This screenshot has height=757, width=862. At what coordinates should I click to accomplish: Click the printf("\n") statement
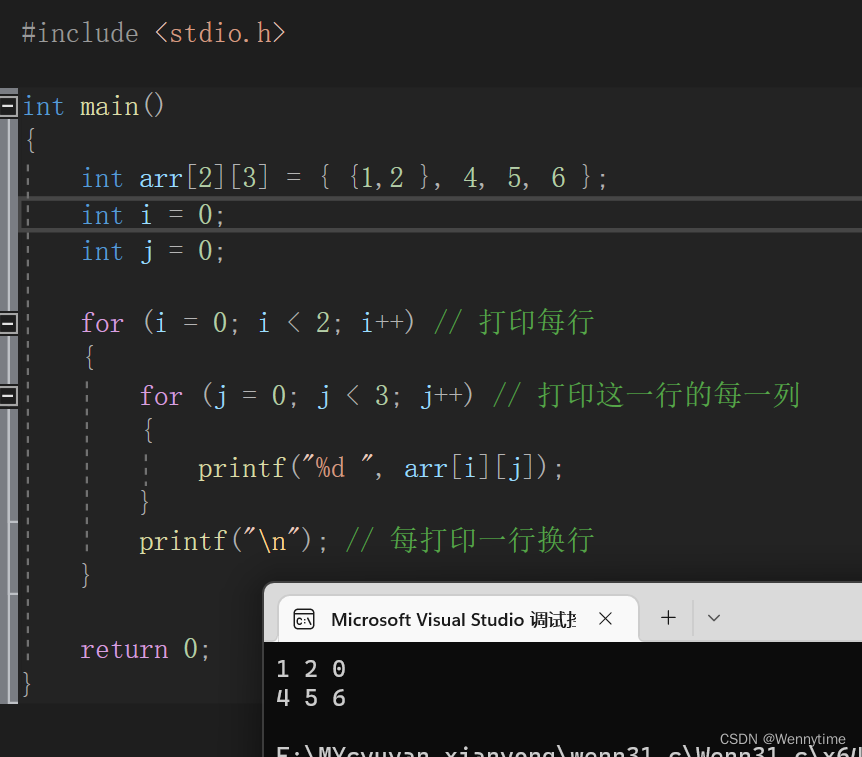[233, 541]
